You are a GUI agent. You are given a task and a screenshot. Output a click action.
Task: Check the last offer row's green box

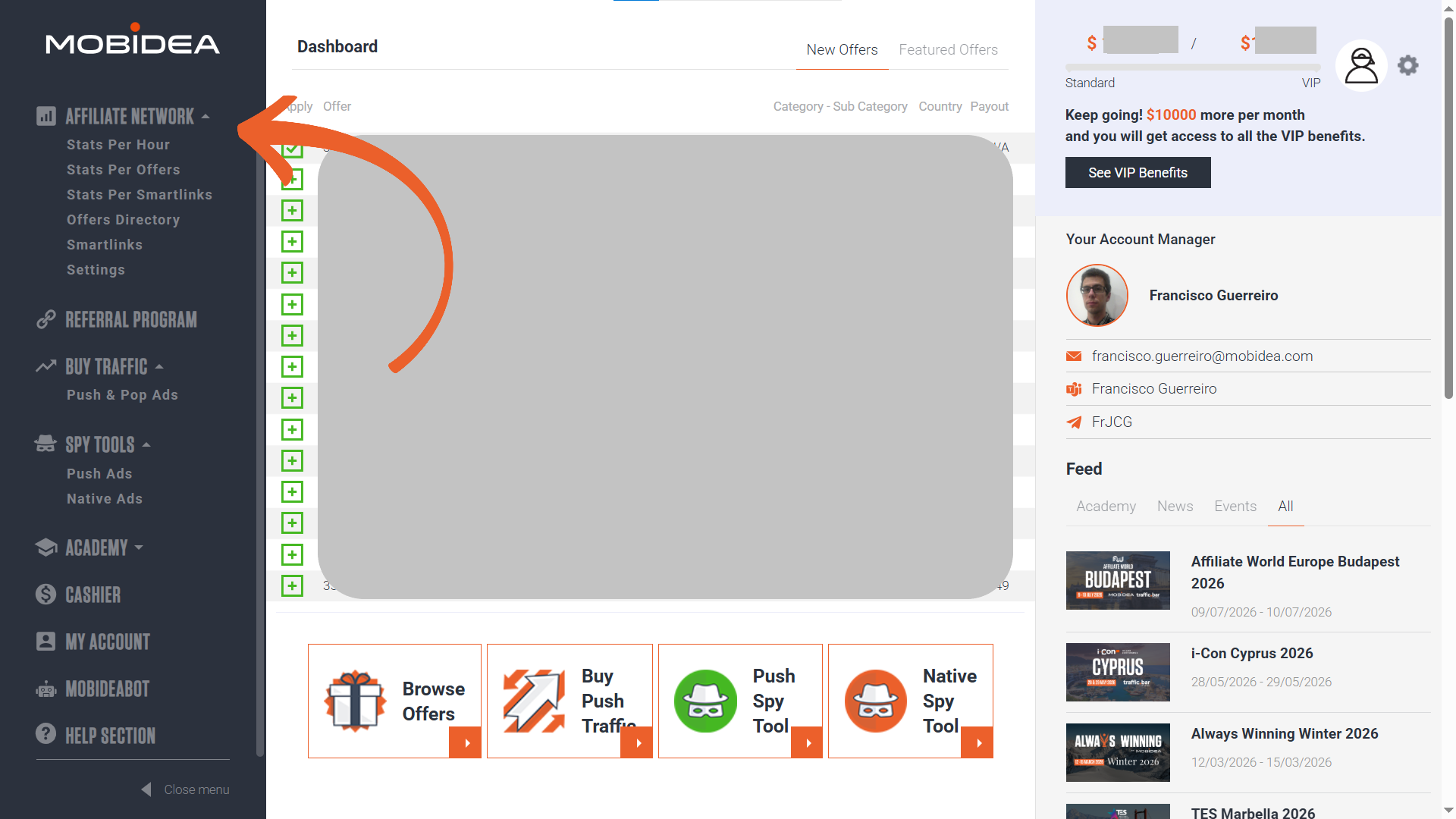click(x=293, y=585)
